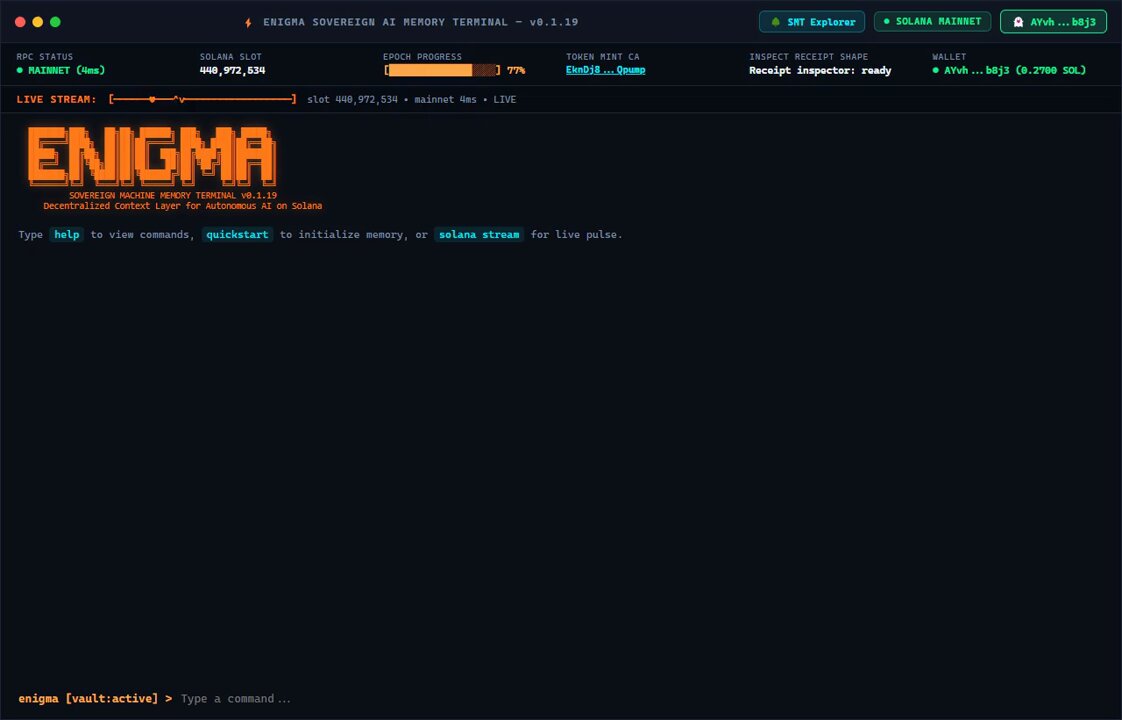Click the TOKEN MINT CA label
The height and width of the screenshot is (720, 1122).
[603, 57]
